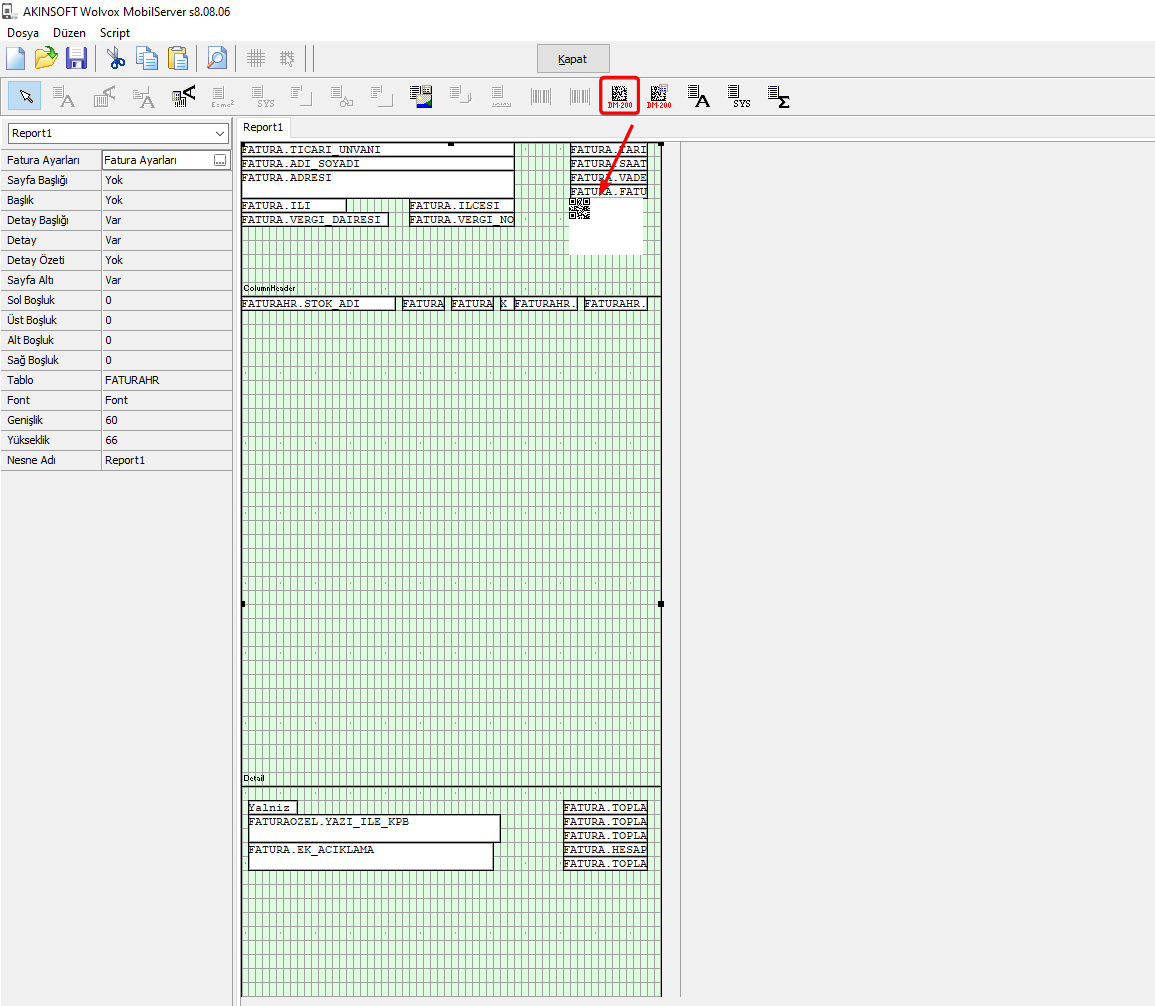Select the FATURA.VERGI_DAIRESI field

tap(315, 219)
